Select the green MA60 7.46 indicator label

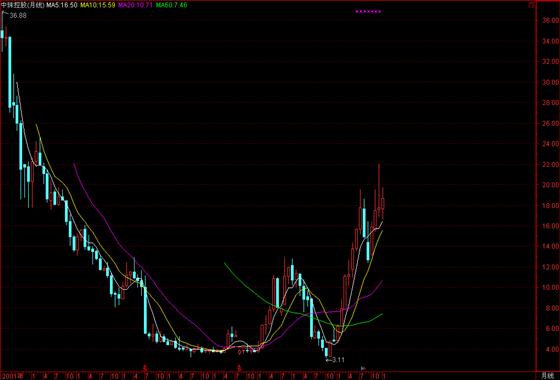tap(171, 5)
